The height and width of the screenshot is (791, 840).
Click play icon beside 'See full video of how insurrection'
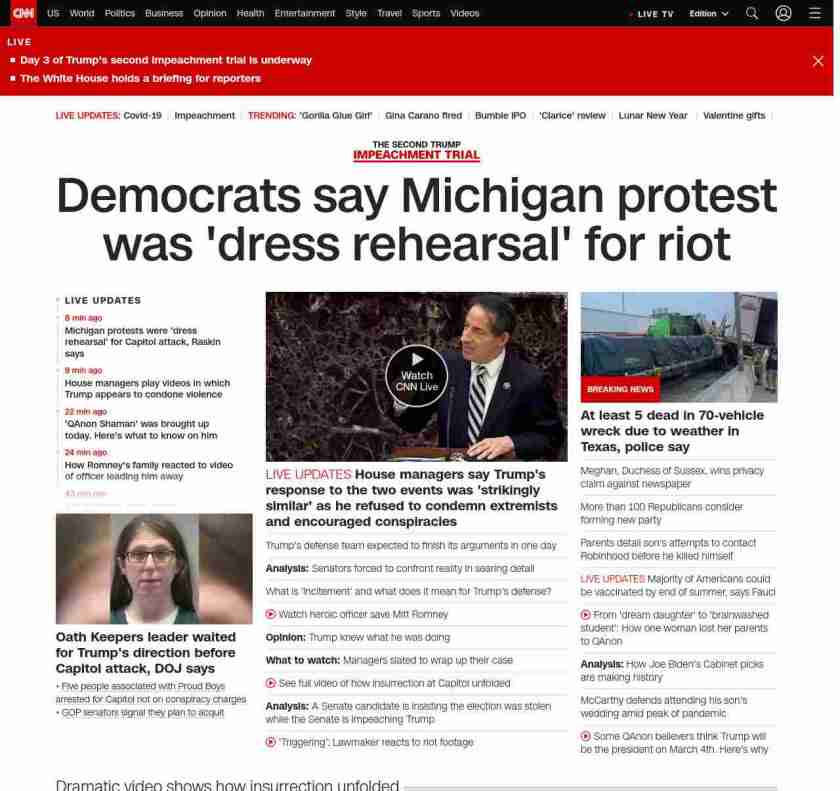click(x=271, y=683)
